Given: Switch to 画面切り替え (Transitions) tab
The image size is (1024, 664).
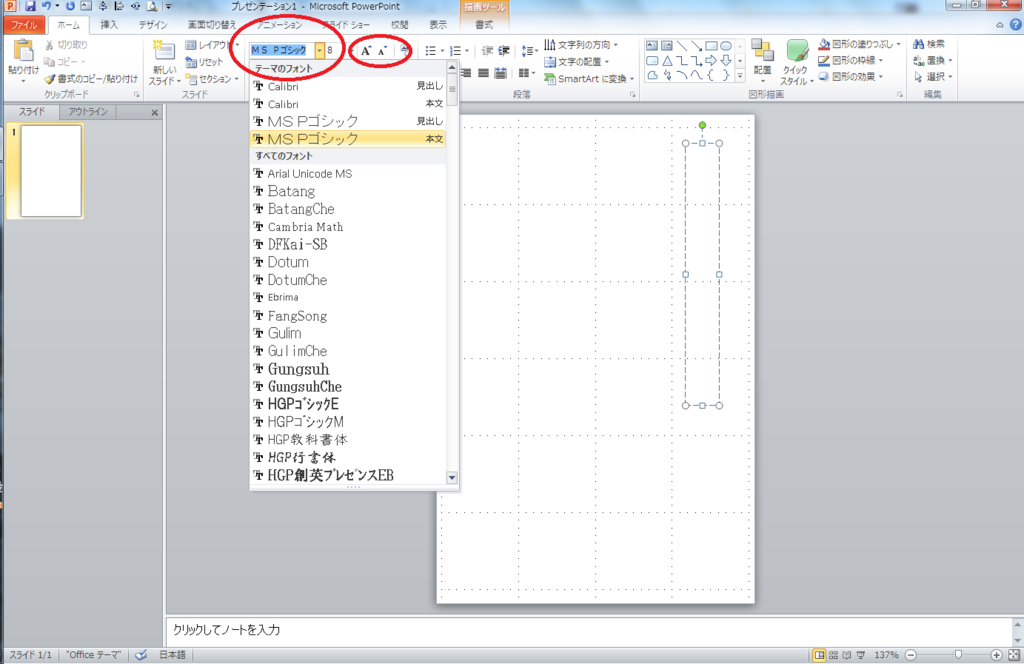Looking at the screenshot, I should [x=212, y=25].
